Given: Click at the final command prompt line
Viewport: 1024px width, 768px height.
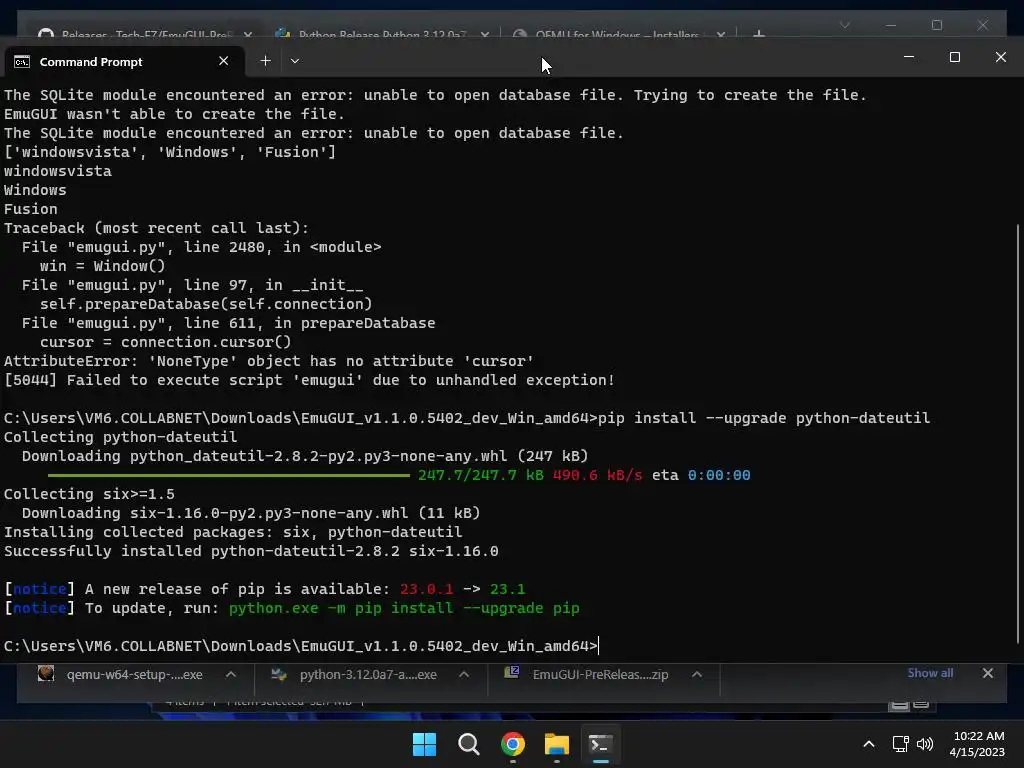Looking at the screenshot, I should tap(301, 646).
